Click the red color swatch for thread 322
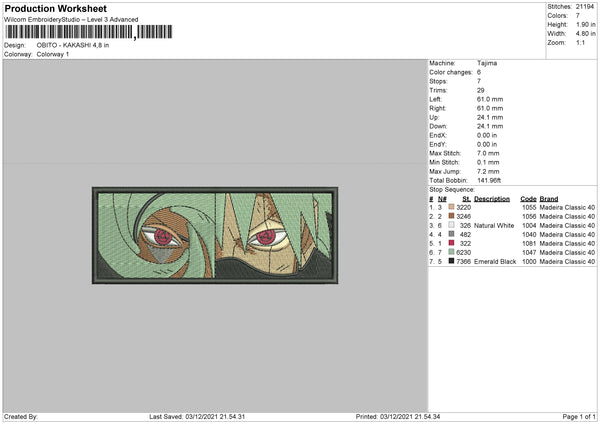600x424 pixels. point(452,243)
